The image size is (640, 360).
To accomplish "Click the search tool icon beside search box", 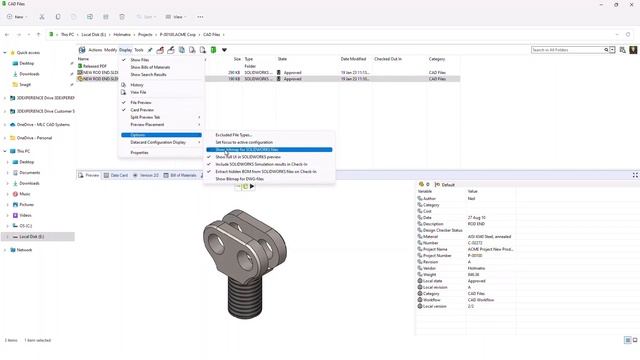I will coord(622,50).
